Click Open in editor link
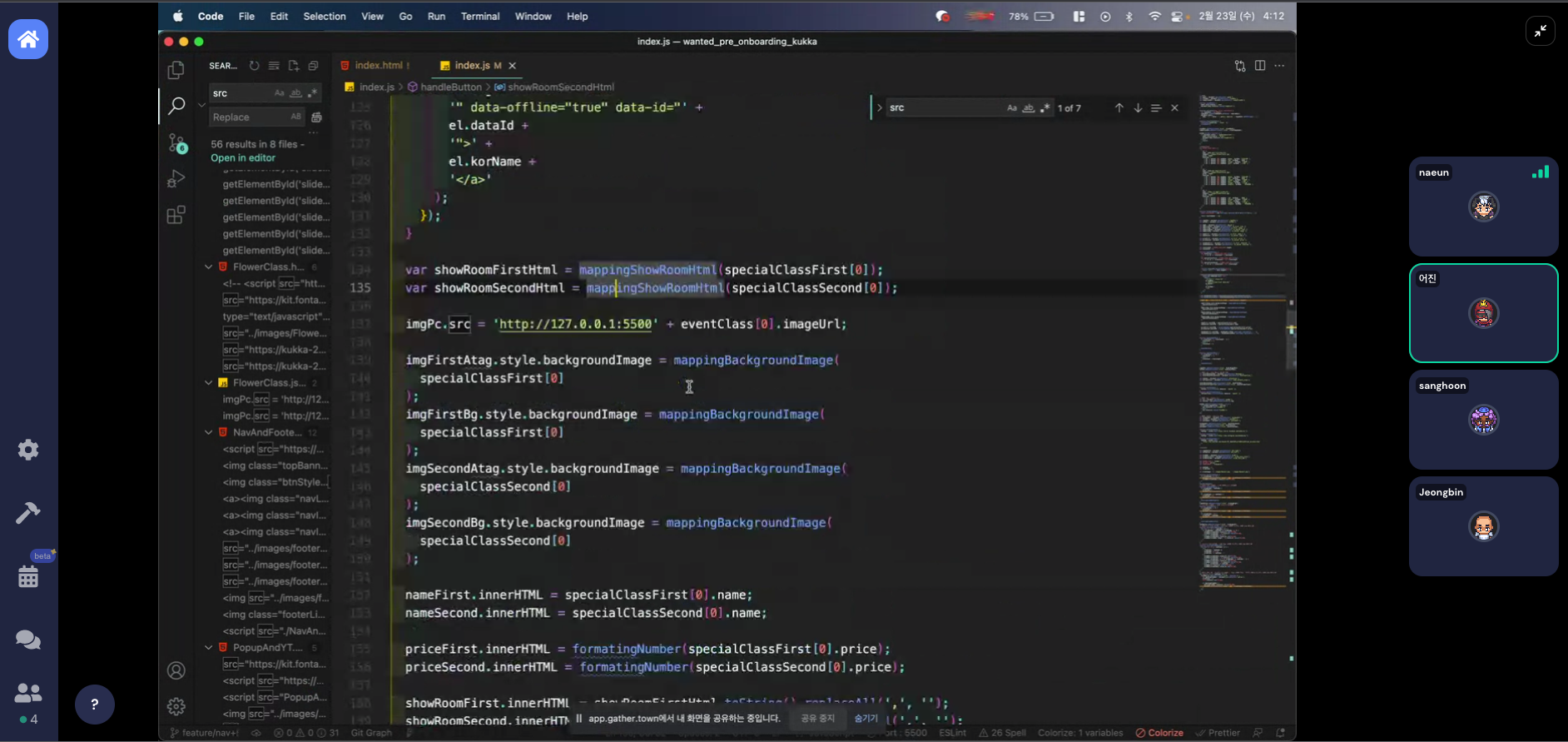This screenshot has width=1568, height=742. [243, 158]
